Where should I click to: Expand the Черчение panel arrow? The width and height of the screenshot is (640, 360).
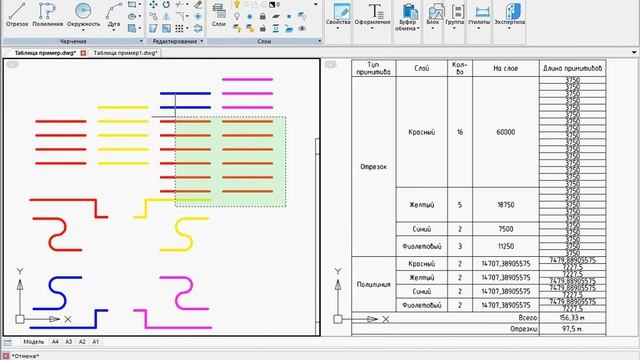[141, 41]
